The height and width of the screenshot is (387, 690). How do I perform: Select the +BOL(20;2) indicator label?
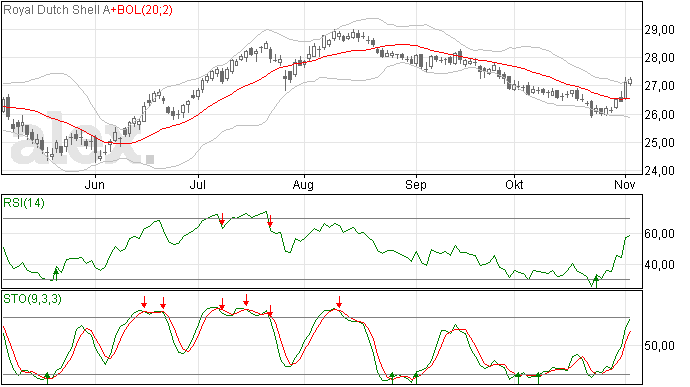[x=141, y=10]
